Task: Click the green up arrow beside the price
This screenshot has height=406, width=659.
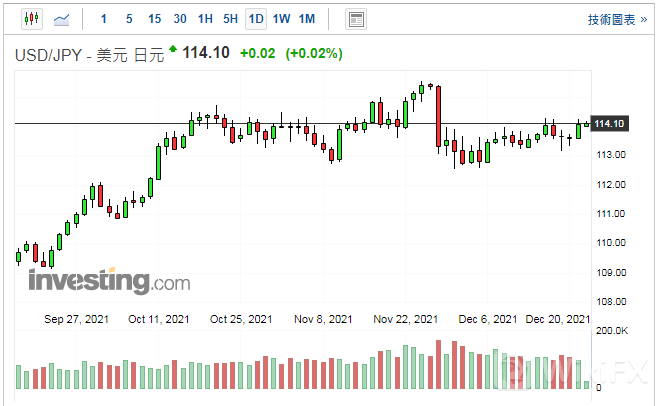Action: [173, 50]
